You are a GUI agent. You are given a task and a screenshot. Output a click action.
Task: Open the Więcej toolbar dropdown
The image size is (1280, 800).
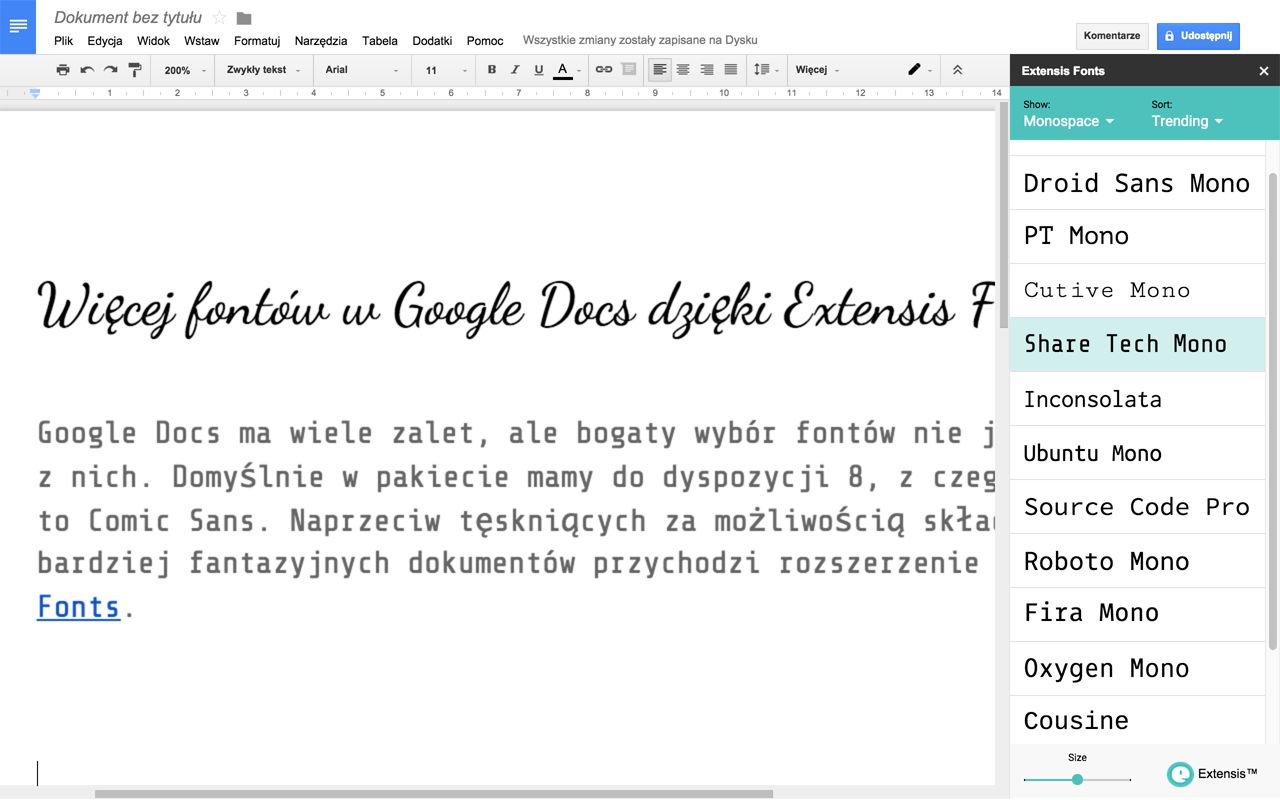point(817,70)
